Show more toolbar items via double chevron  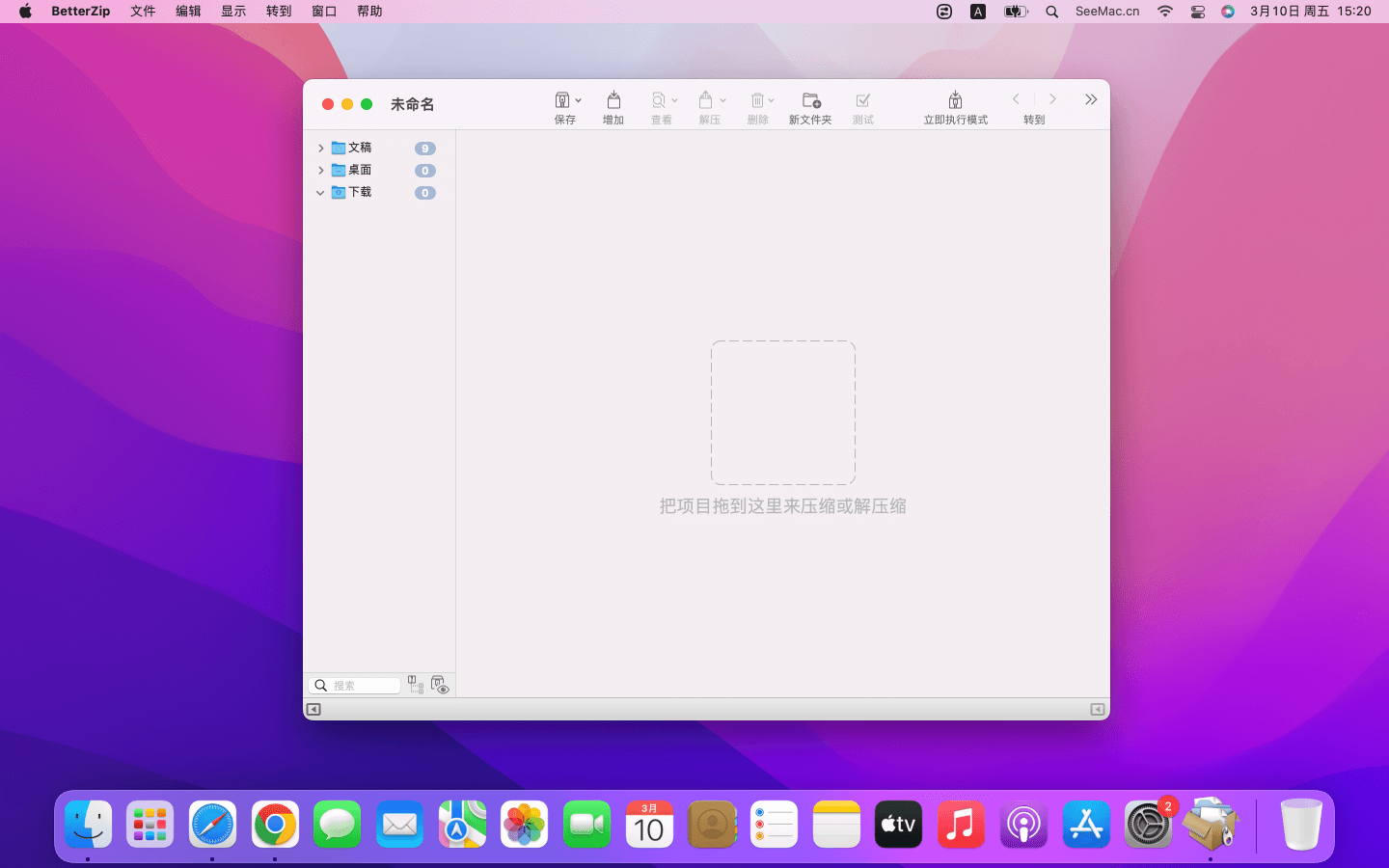[1091, 100]
